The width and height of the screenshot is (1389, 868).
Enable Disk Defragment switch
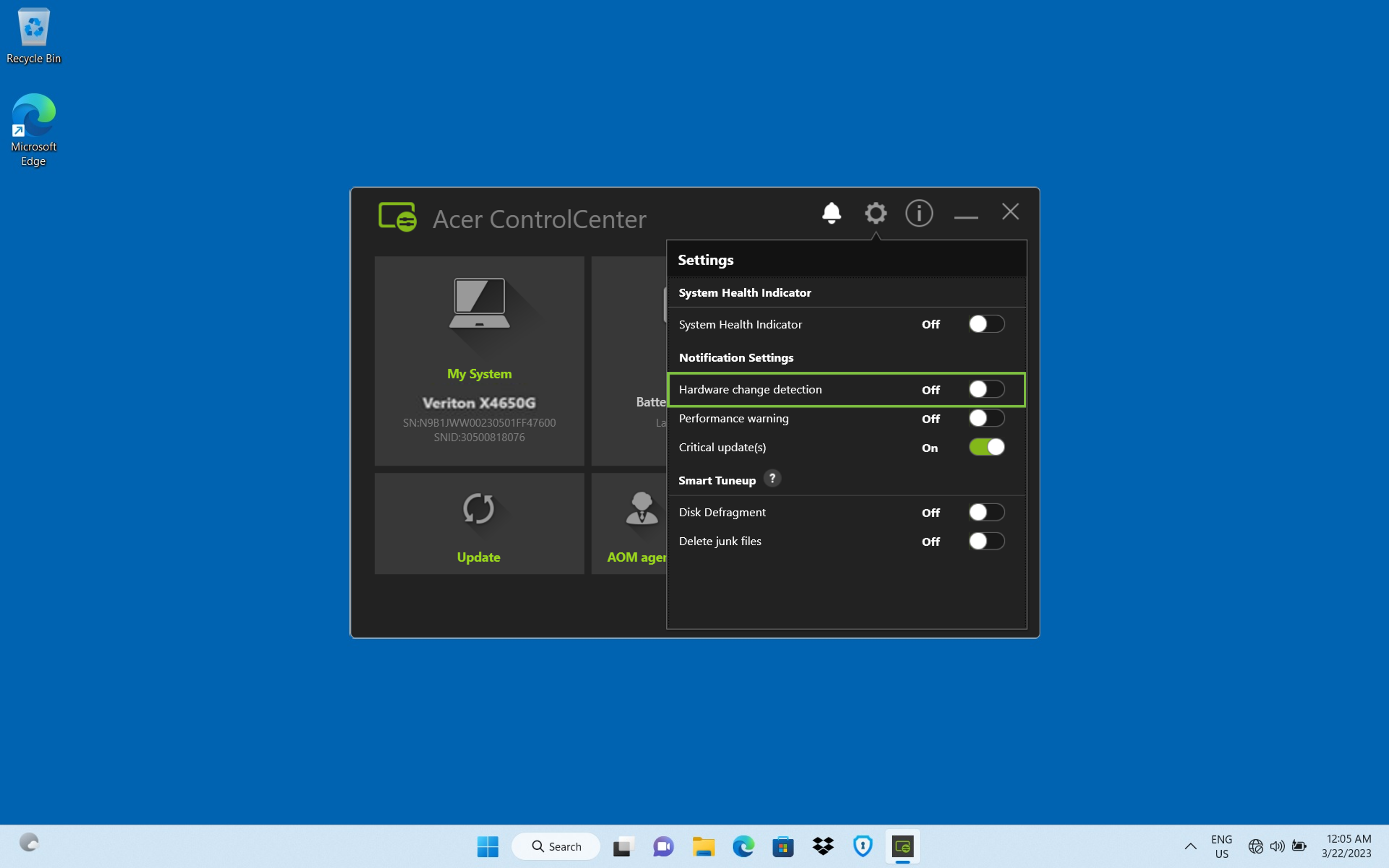coord(986,512)
